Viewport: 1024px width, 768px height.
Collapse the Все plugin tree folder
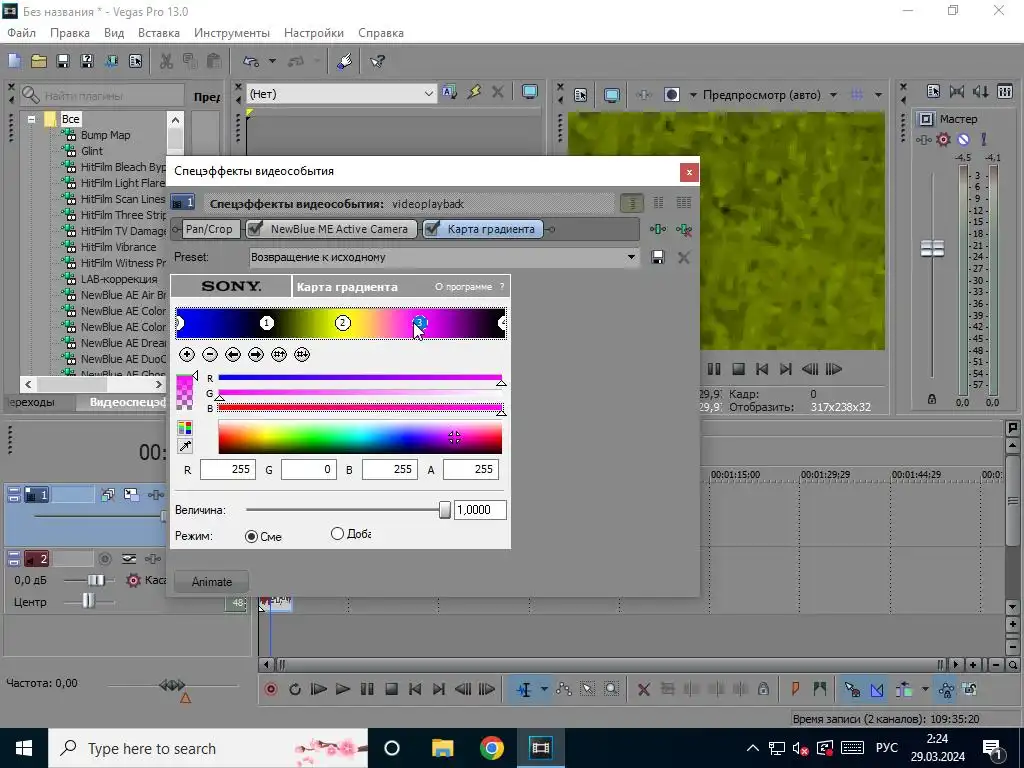pyautogui.click(x=31, y=119)
